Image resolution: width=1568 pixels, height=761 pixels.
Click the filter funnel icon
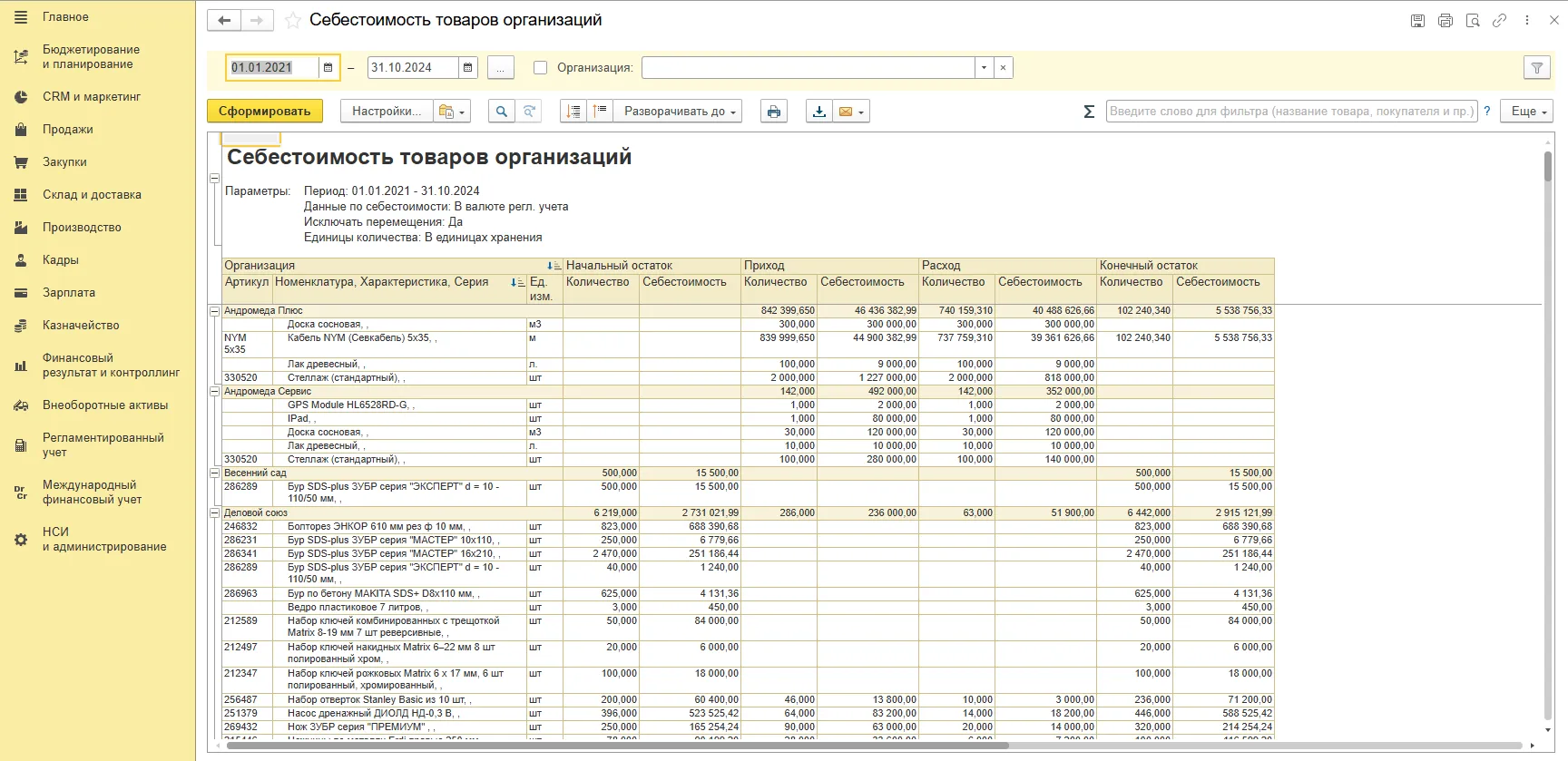click(x=1536, y=68)
